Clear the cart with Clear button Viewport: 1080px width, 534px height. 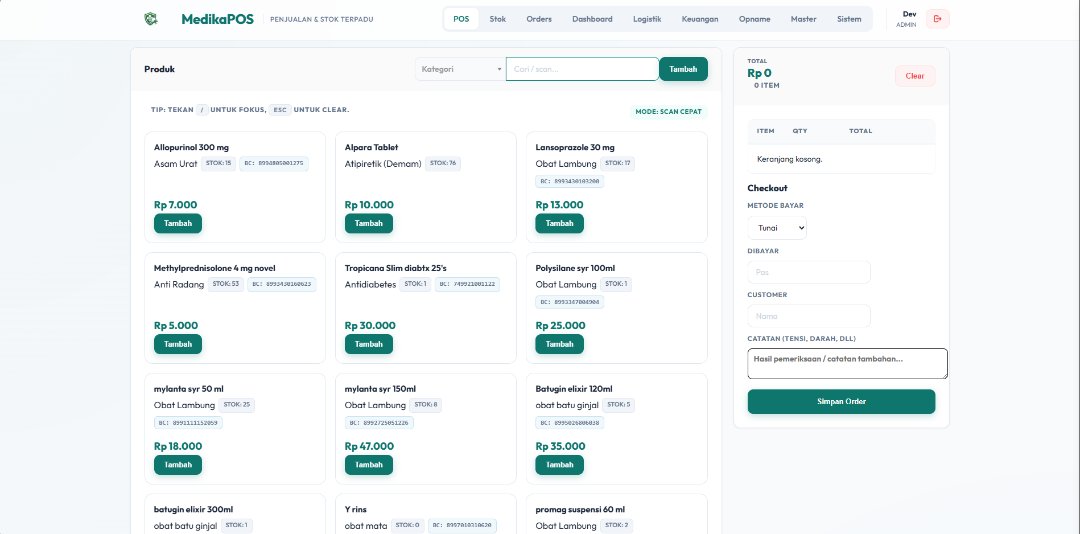coord(915,76)
